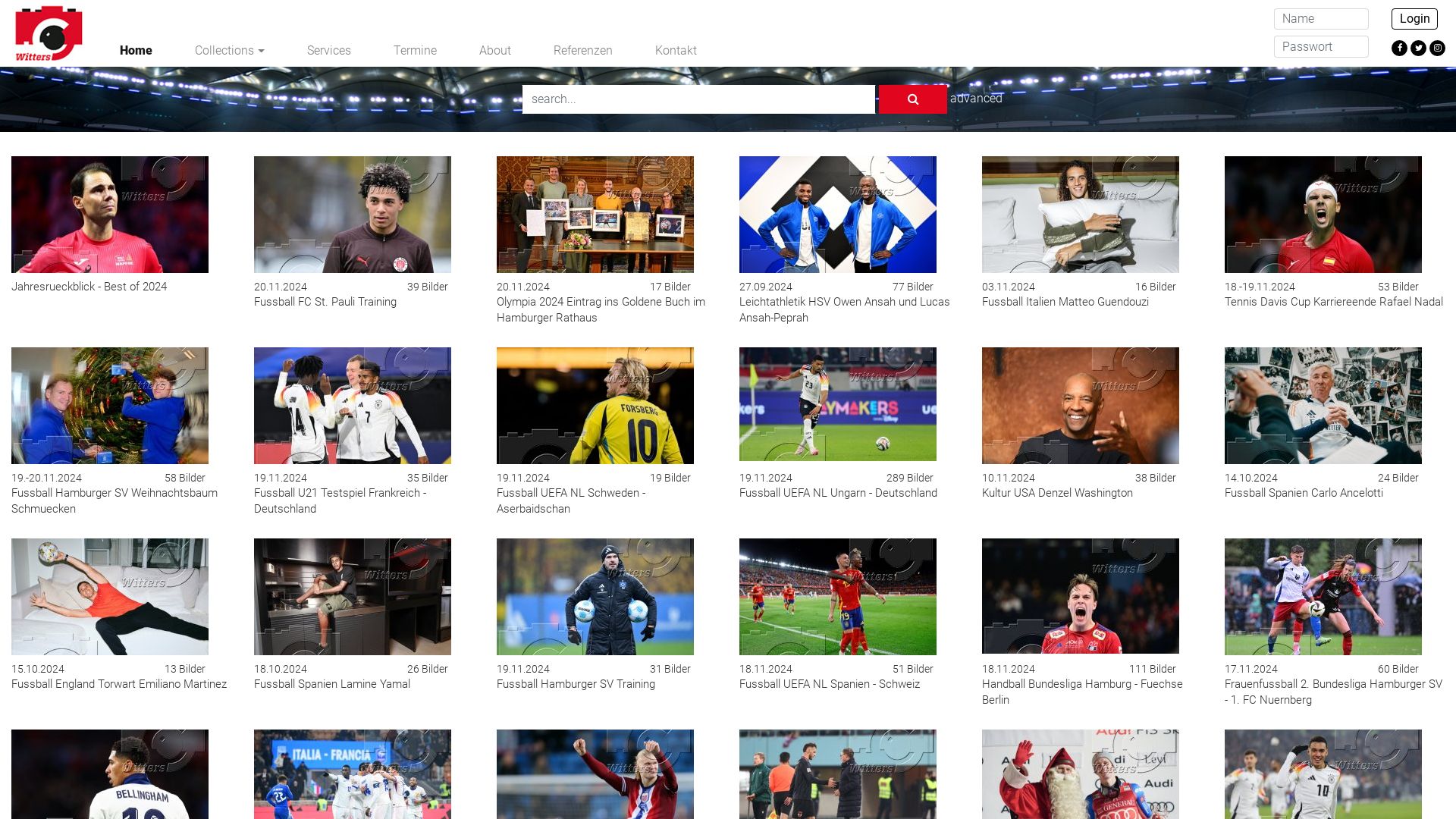Open the Hamburger SV Training thumbnail
This screenshot has width=1456, height=819.
595,597
